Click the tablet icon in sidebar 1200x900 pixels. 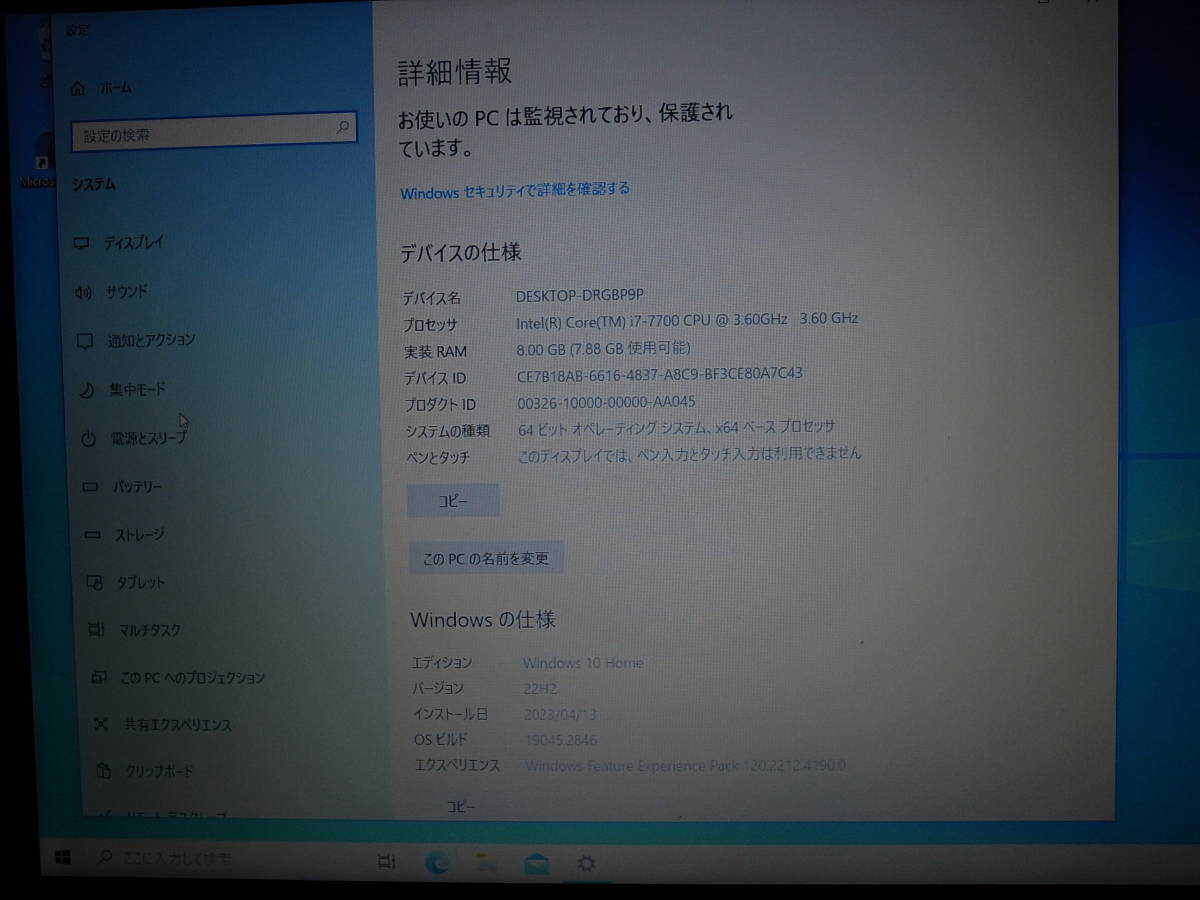coord(95,583)
